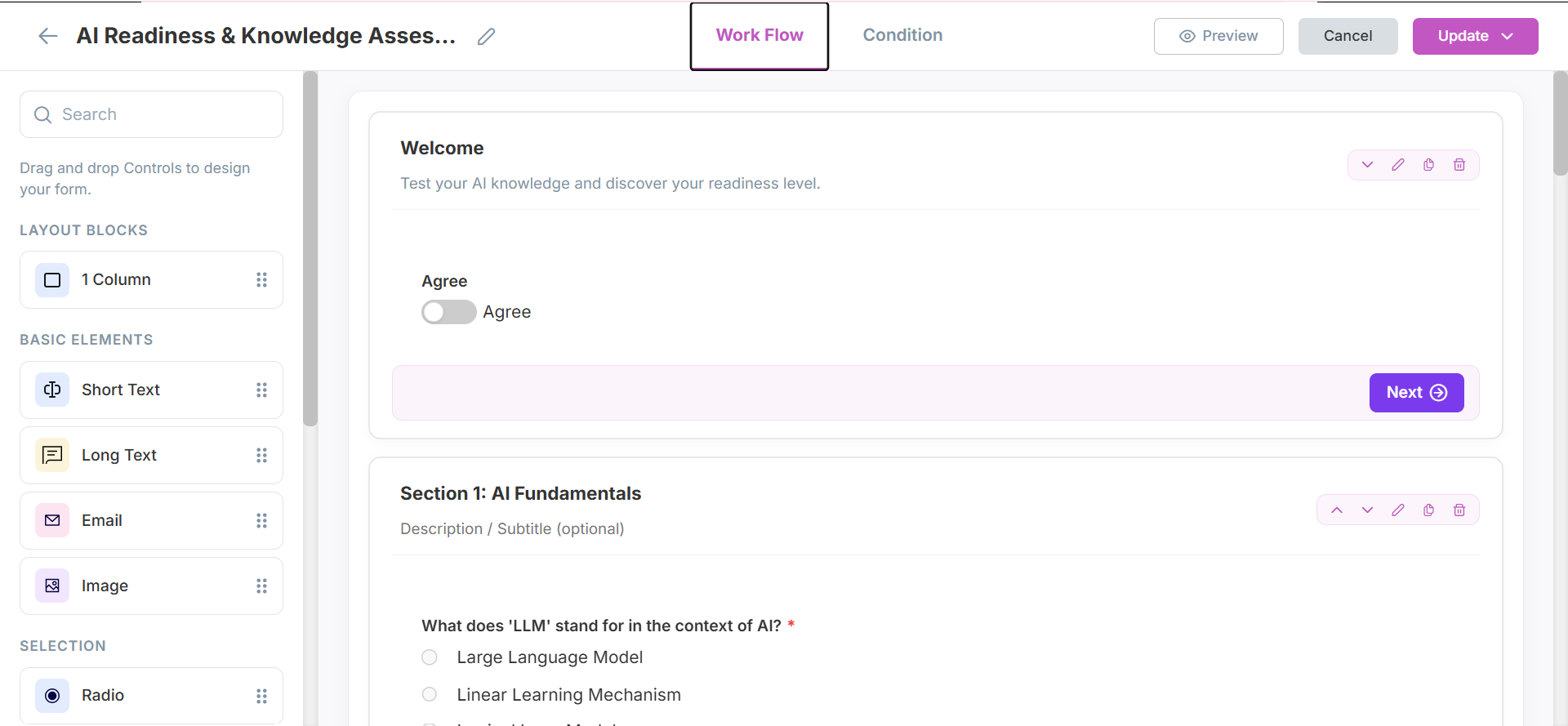Click the drag handle on the Short Text control
1568x726 pixels.
261,390
